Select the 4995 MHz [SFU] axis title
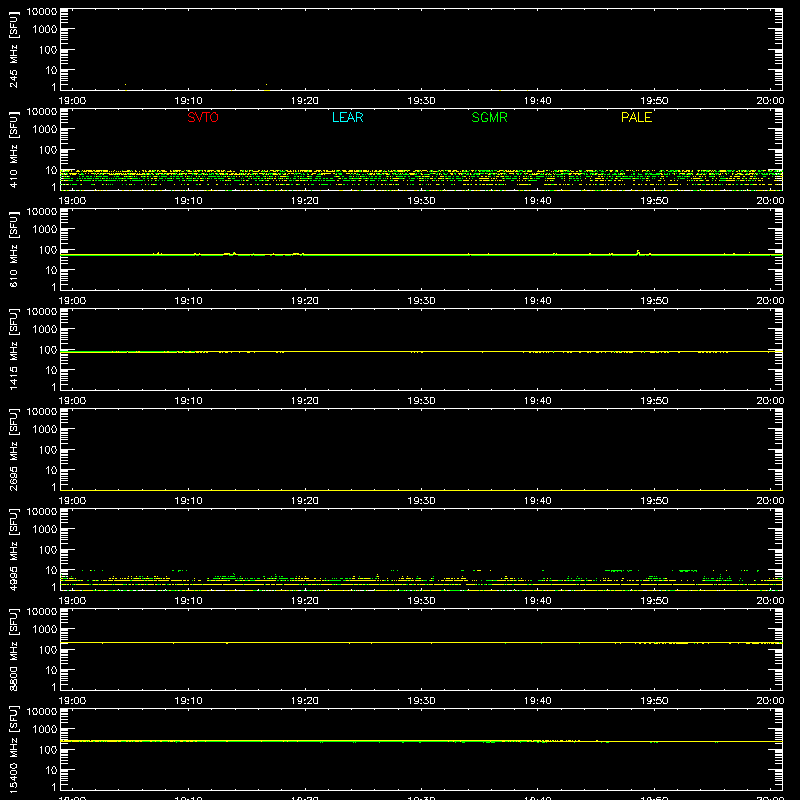This screenshot has height=800, width=800. click(x=14, y=549)
